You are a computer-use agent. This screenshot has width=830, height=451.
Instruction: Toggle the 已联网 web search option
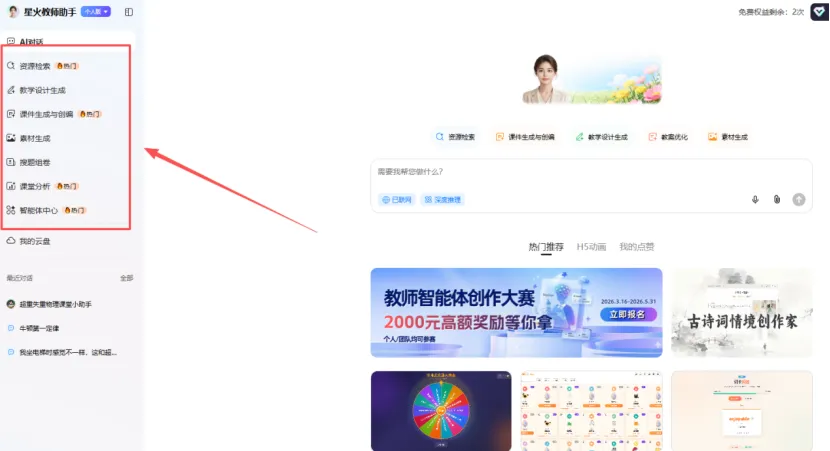(x=397, y=200)
